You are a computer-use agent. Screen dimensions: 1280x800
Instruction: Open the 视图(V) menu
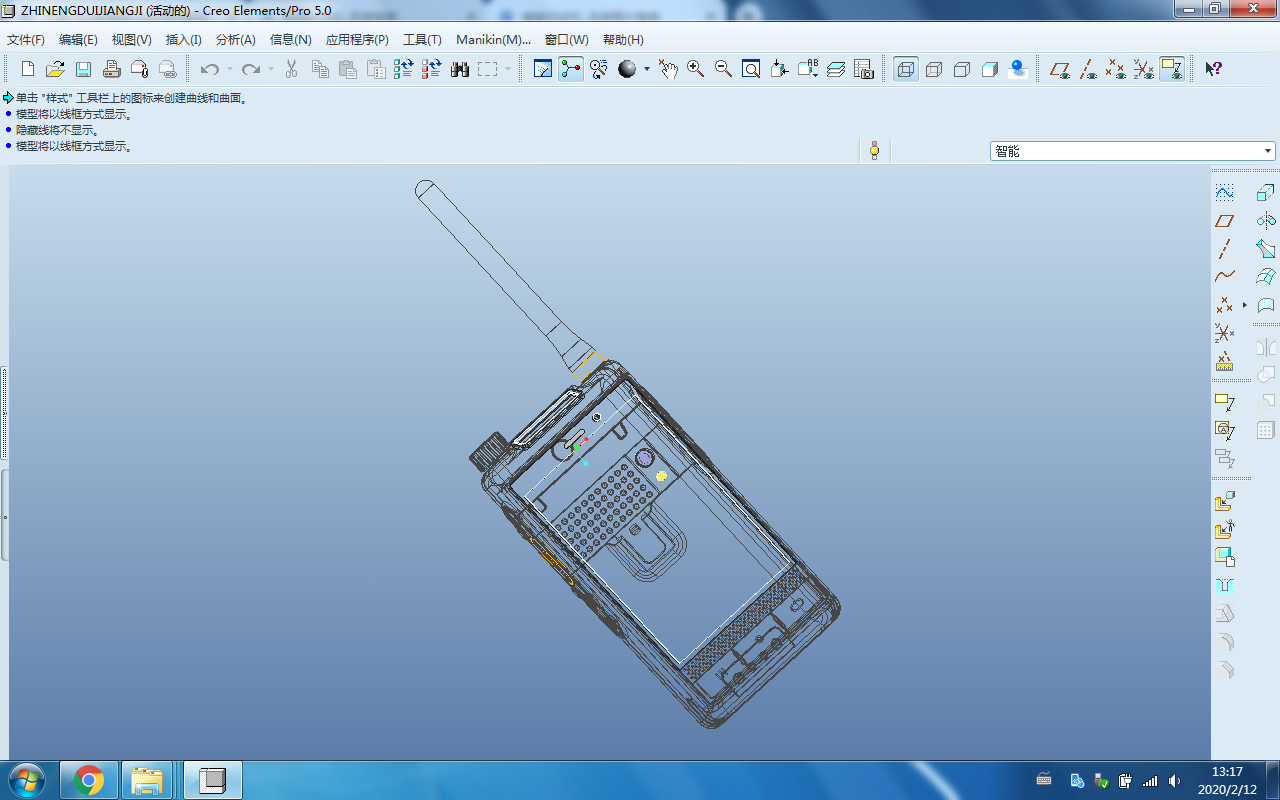pos(131,40)
